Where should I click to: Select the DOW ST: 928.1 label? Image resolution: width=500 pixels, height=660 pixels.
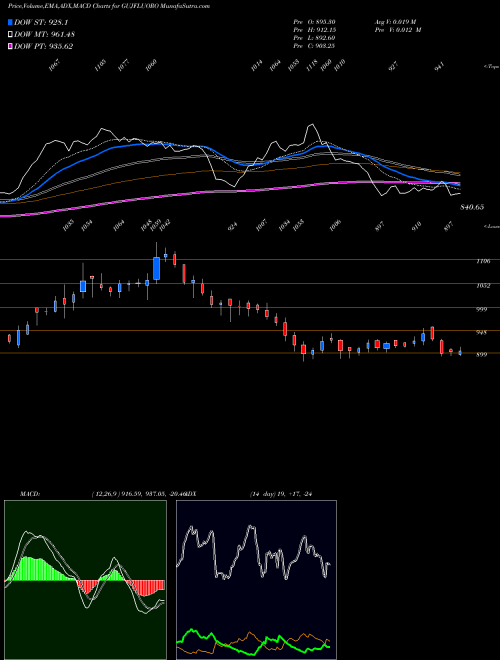41,22
